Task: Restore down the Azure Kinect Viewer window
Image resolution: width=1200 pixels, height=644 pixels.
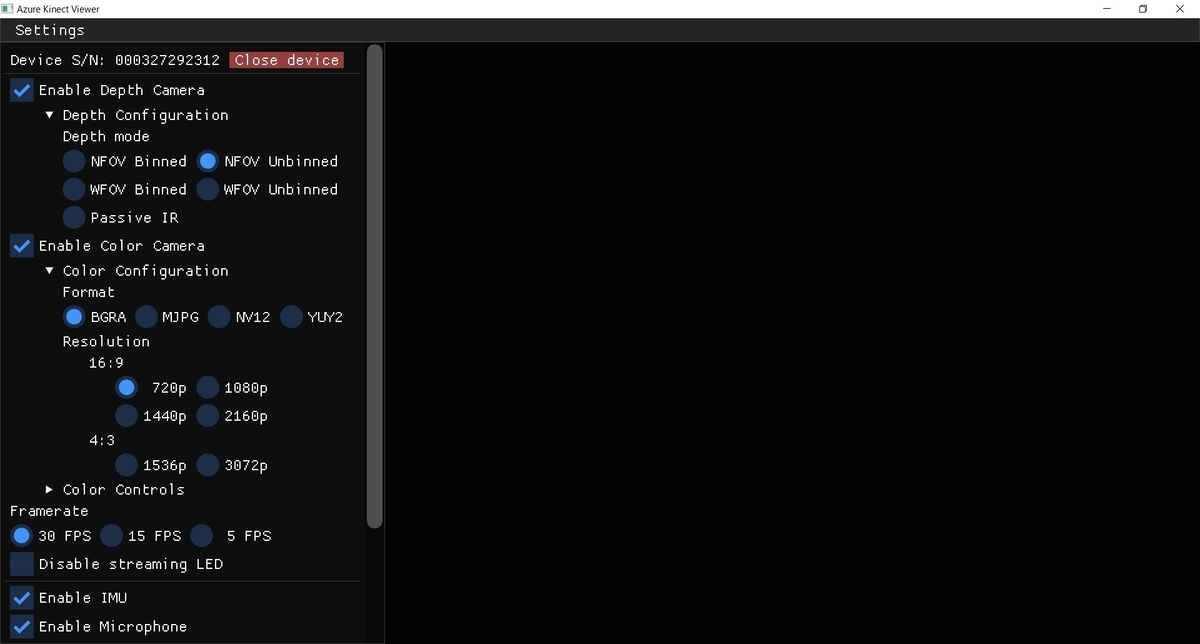Action: tap(1143, 9)
